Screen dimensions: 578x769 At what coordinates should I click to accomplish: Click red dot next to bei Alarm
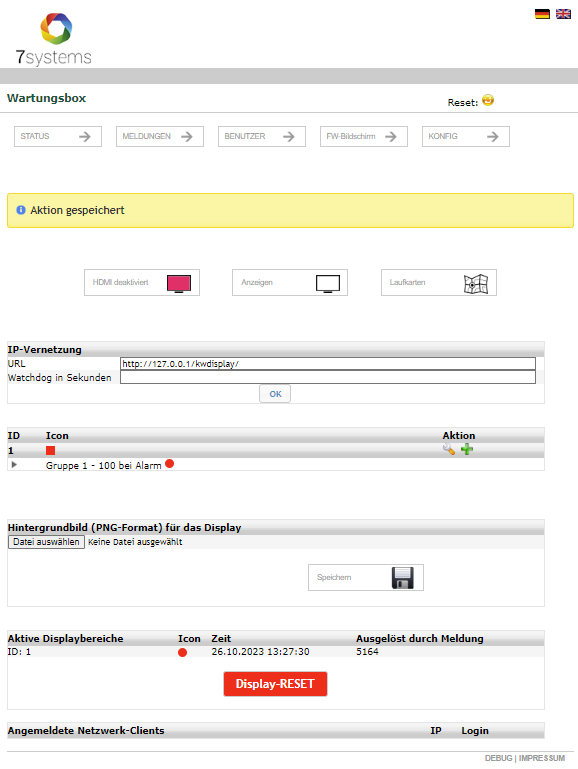tap(170, 463)
